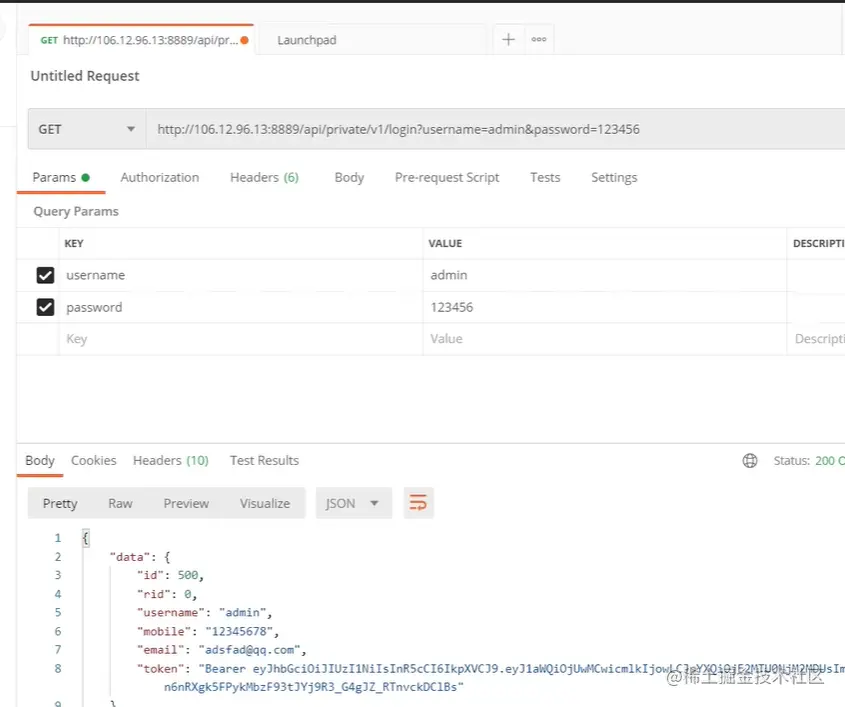Show the response Body tab

(40, 461)
